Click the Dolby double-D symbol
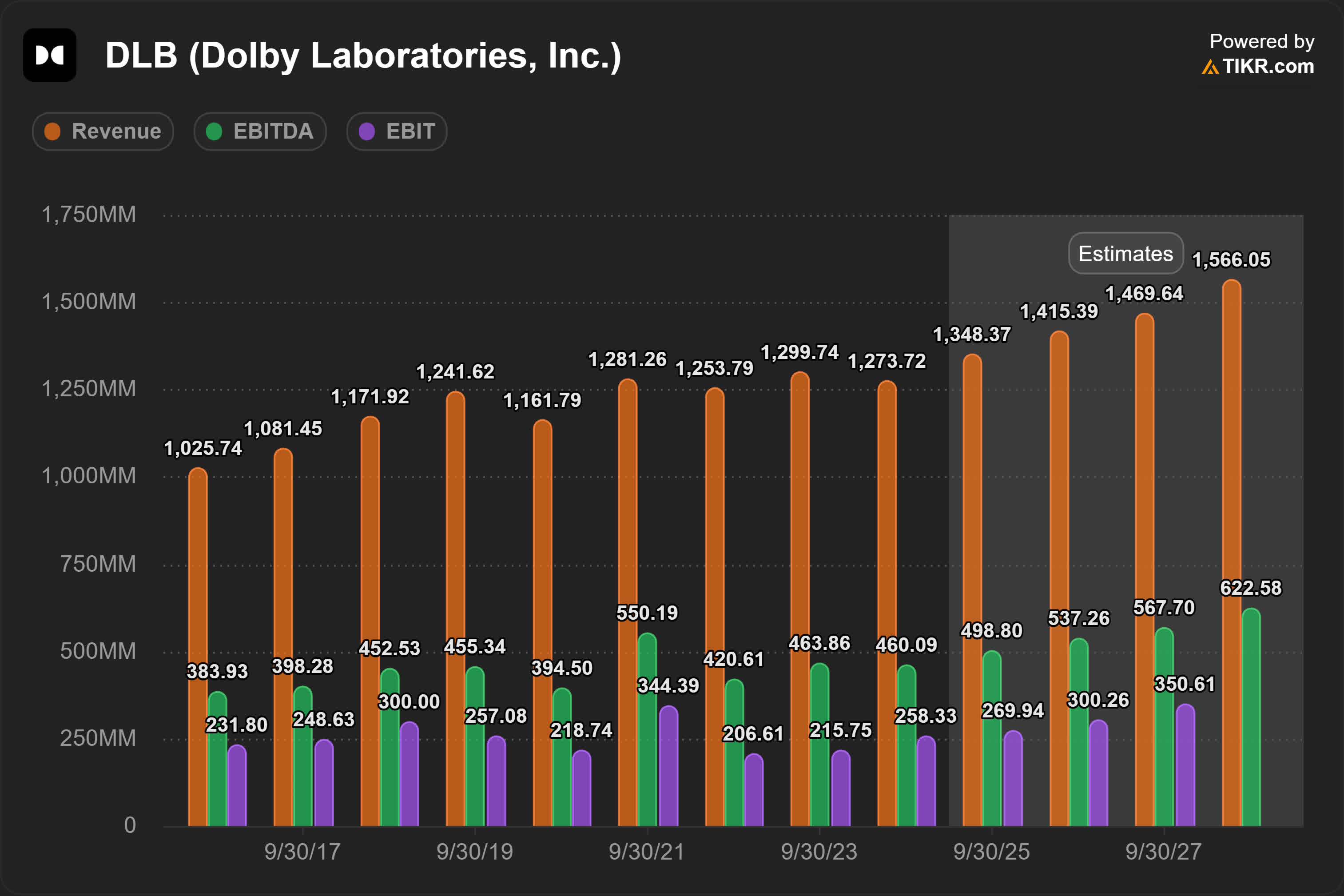The width and height of the screenshot is (1344, 896). 49,56
